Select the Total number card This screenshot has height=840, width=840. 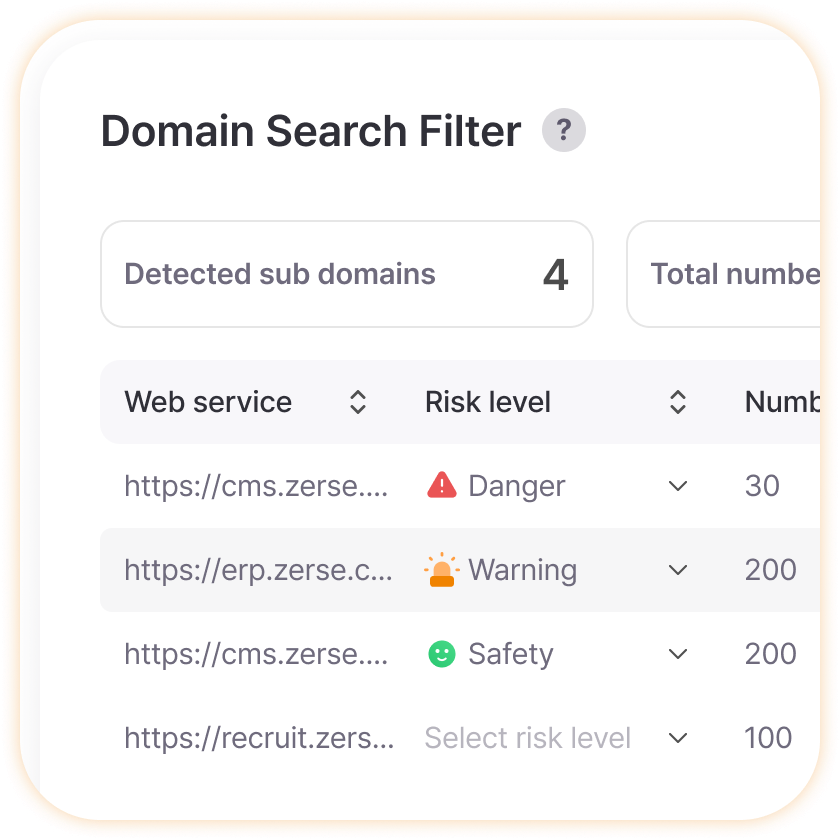(x=723, y=274)
